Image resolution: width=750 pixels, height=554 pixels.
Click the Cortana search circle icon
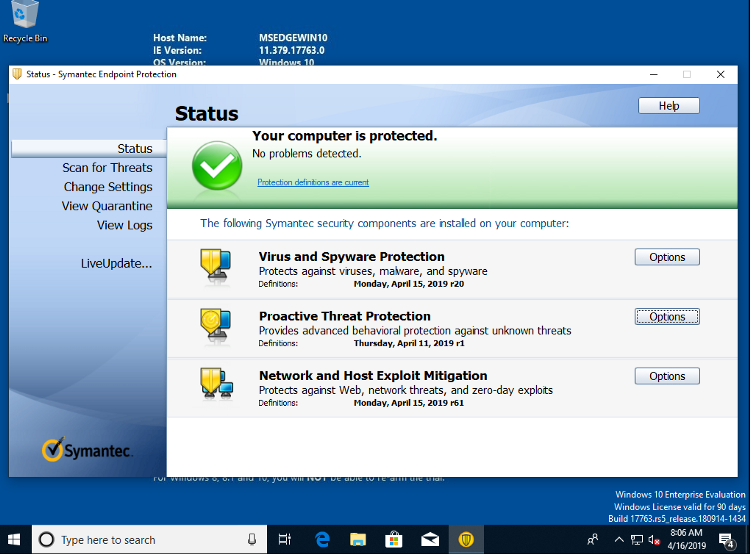click(x=46, y=540)
